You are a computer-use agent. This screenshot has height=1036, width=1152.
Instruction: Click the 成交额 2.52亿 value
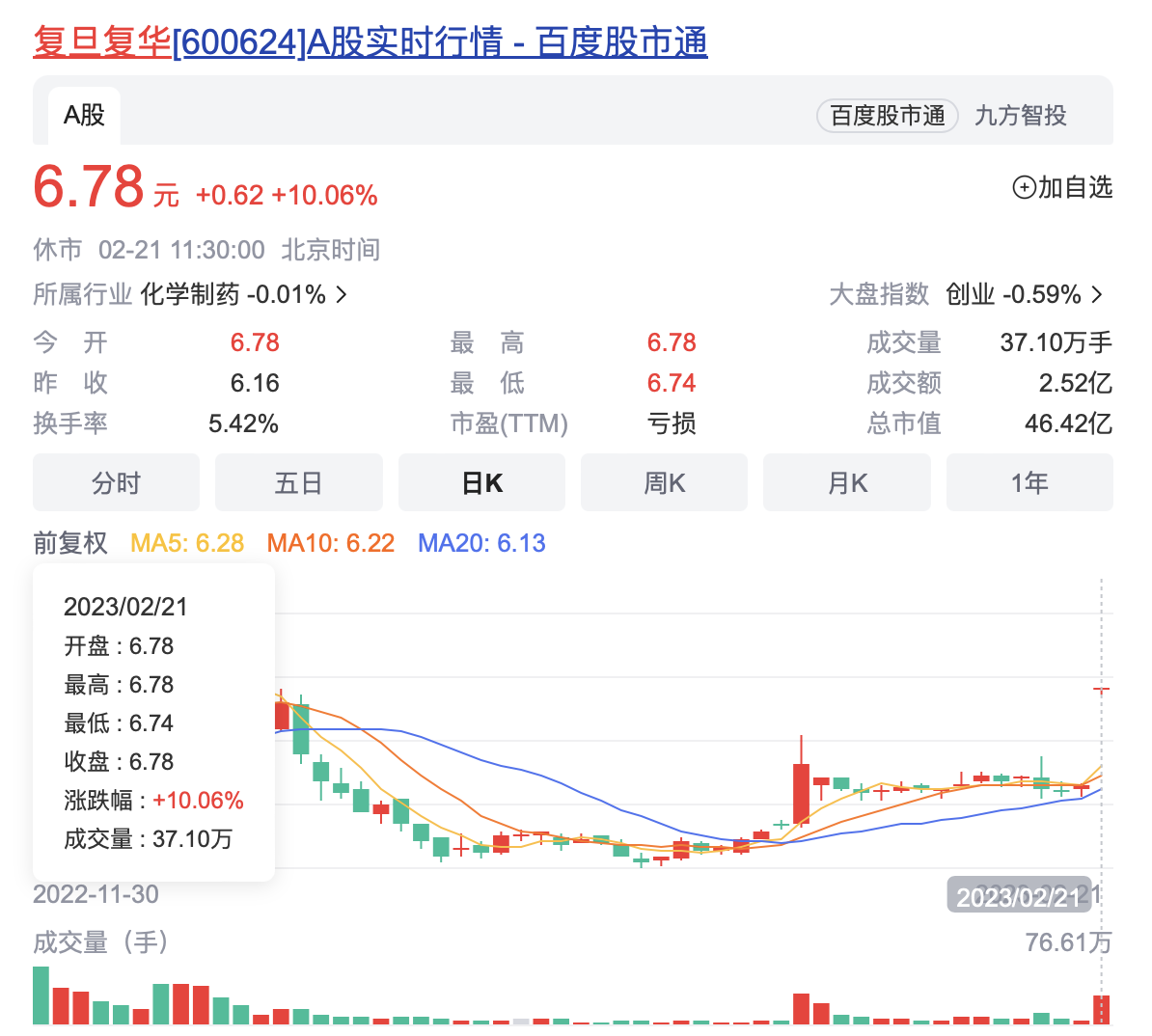point(1076,383)
